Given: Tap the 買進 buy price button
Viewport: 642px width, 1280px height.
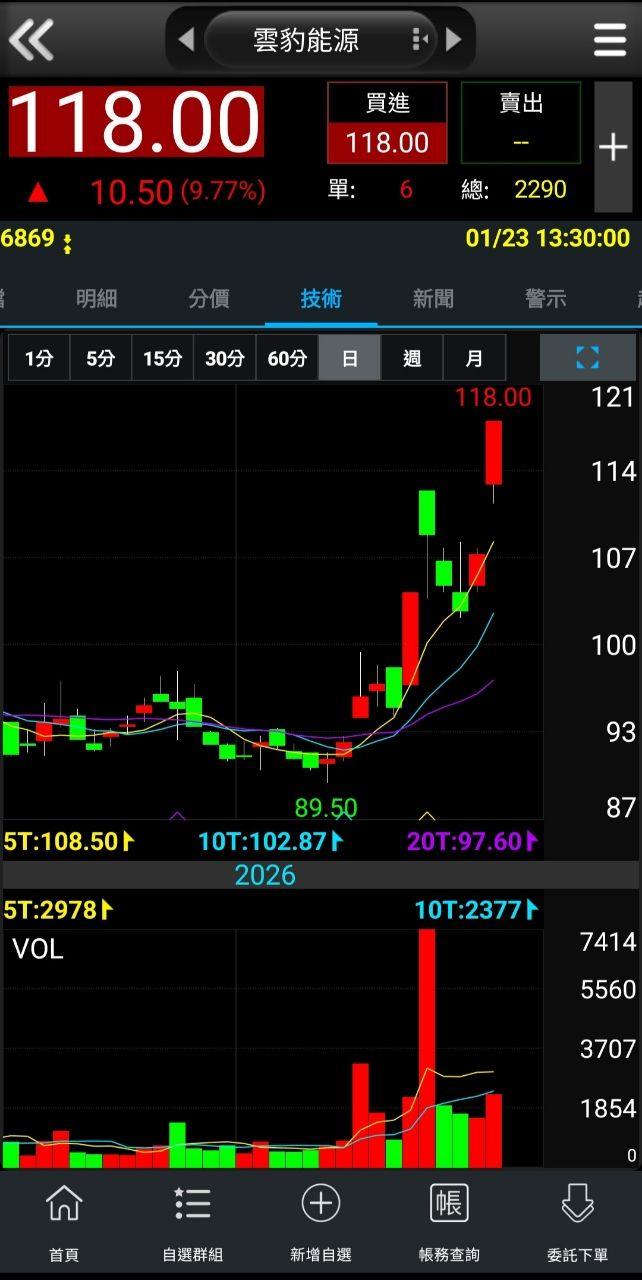Looking at the screenshot, I should point(387,123).
